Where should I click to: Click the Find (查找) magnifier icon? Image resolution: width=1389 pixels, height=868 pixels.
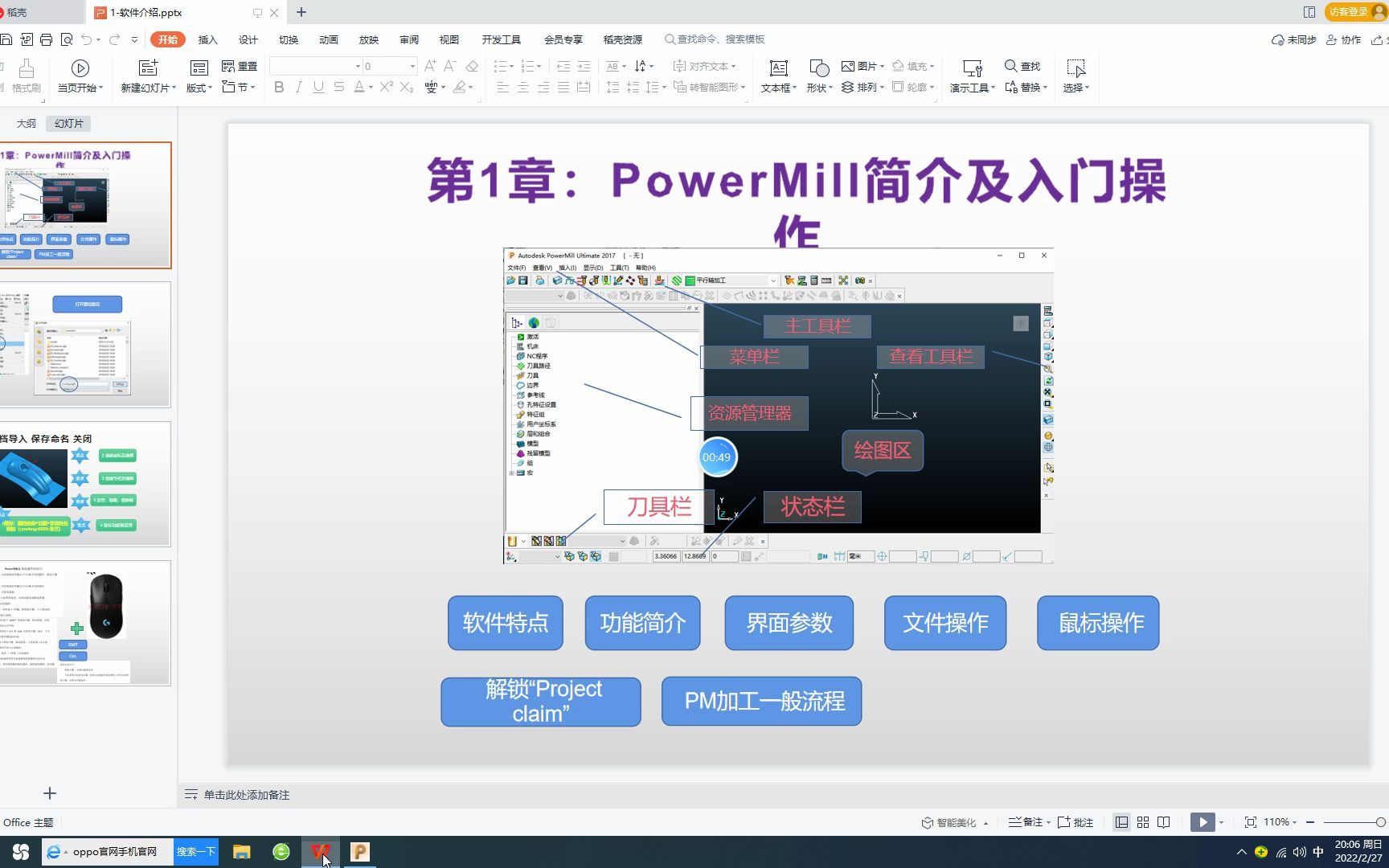pos(1011,66)
